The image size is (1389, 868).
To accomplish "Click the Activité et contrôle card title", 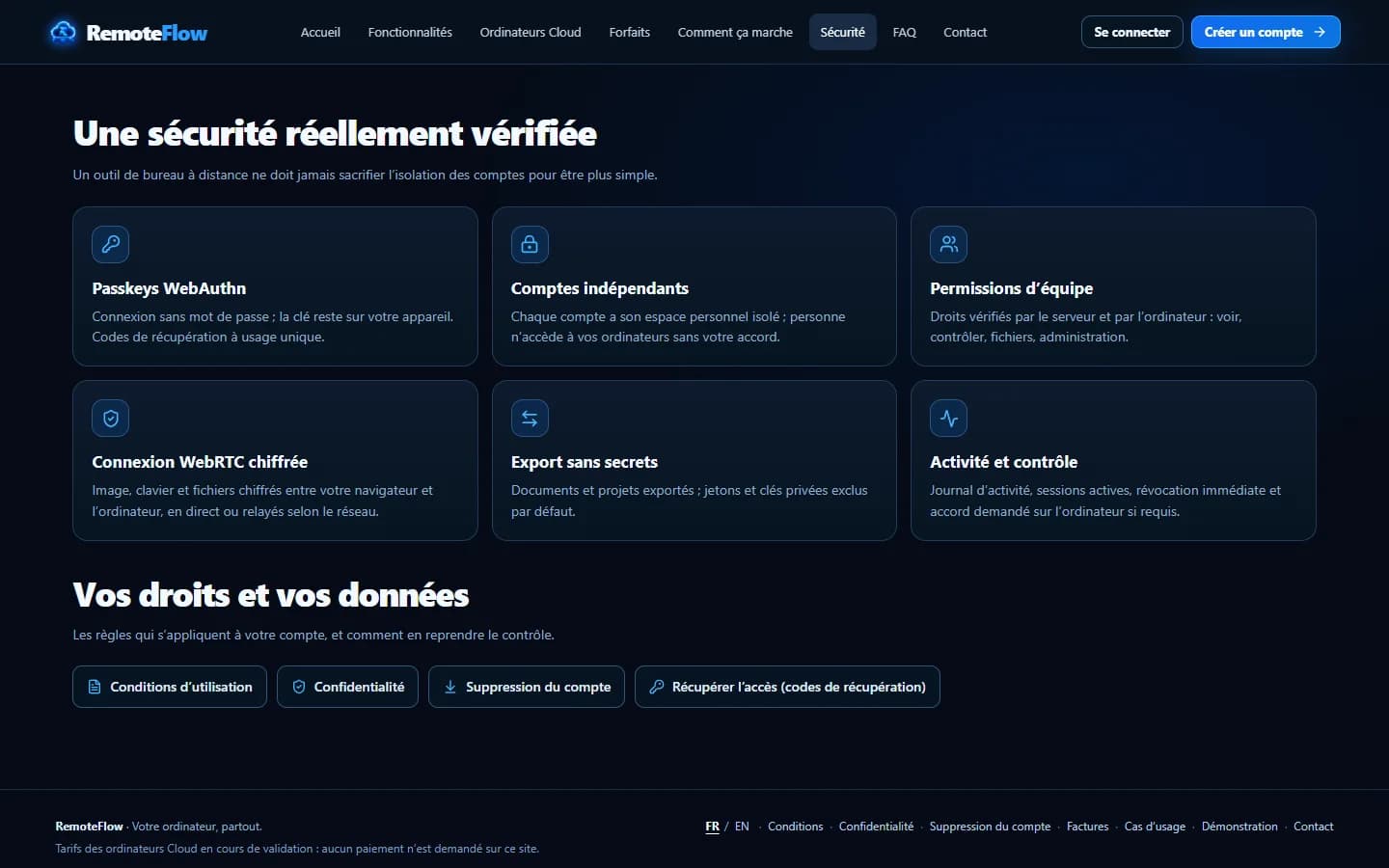I will (1004, 462).
